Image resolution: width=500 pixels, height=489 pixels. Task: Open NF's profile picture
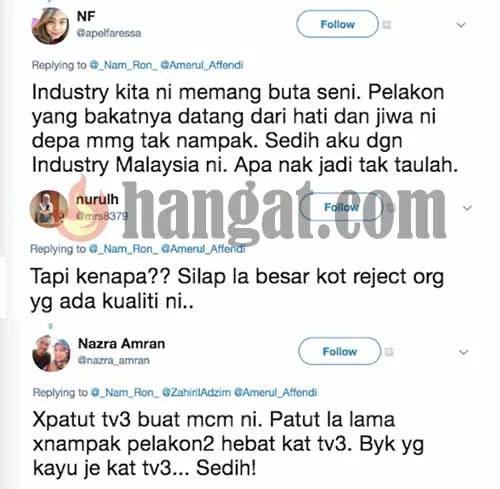[50, 25]
